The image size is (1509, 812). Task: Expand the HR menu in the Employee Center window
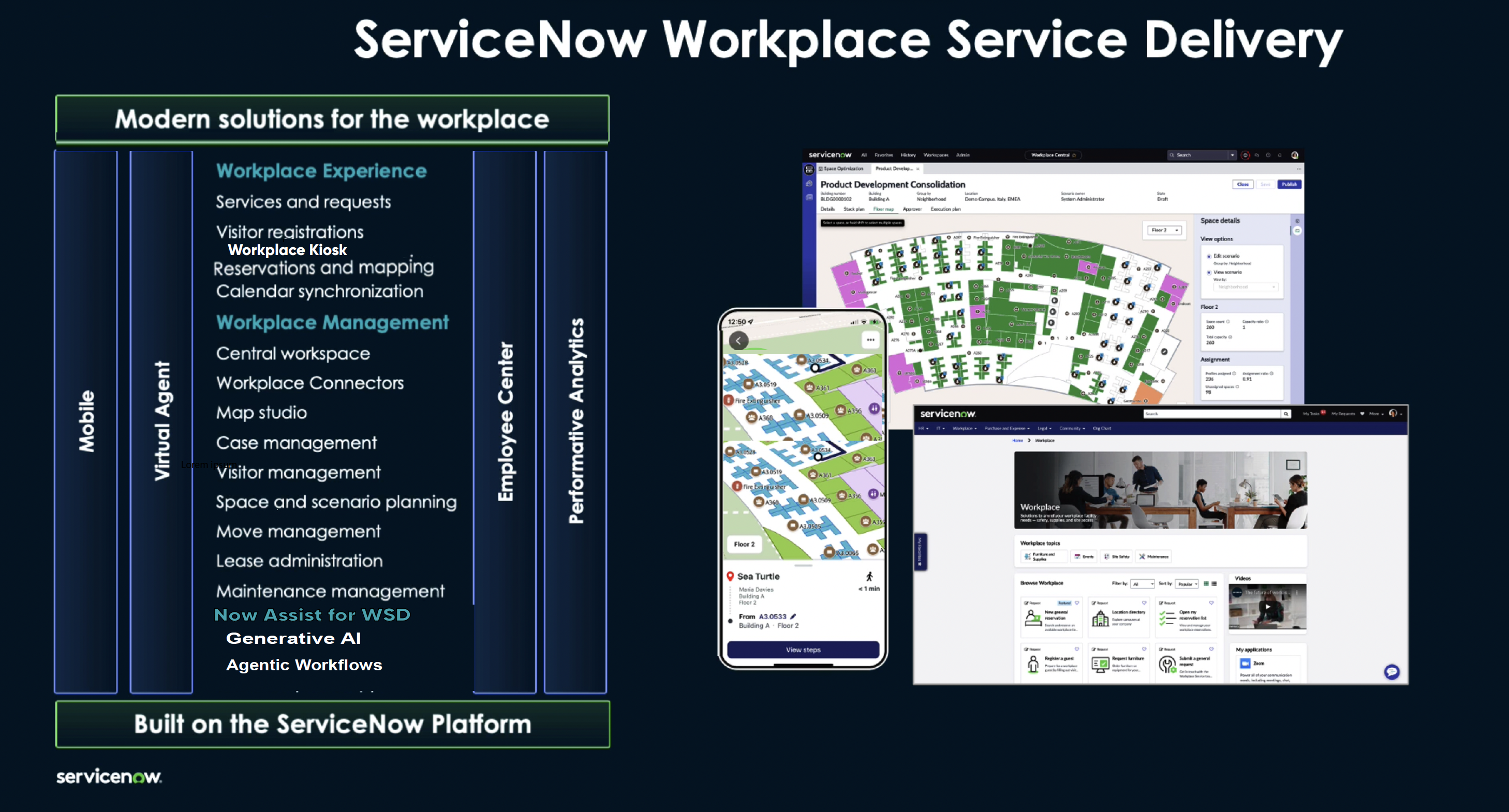click(x=923, y=429)
